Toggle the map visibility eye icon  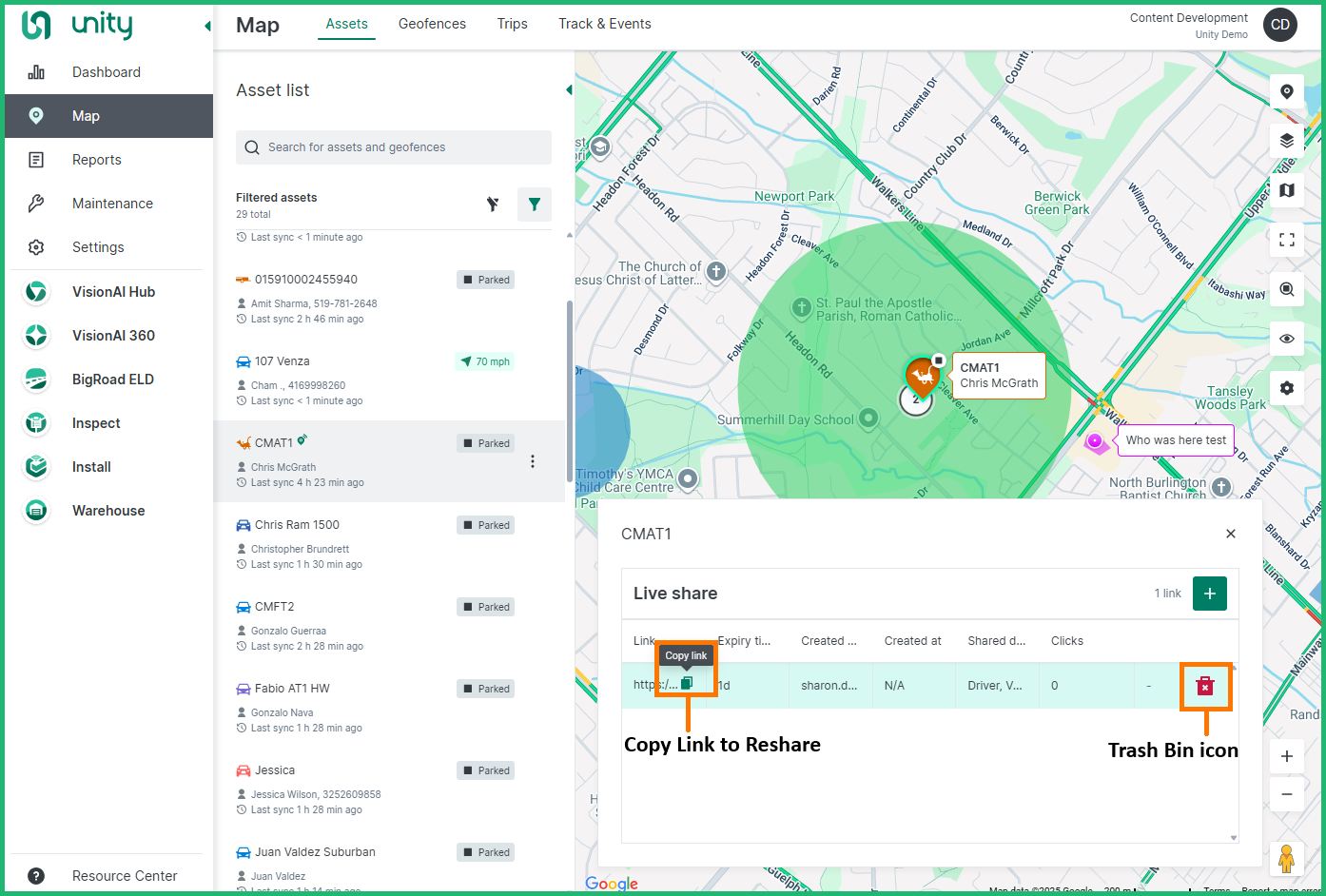tap(1286, 339)
